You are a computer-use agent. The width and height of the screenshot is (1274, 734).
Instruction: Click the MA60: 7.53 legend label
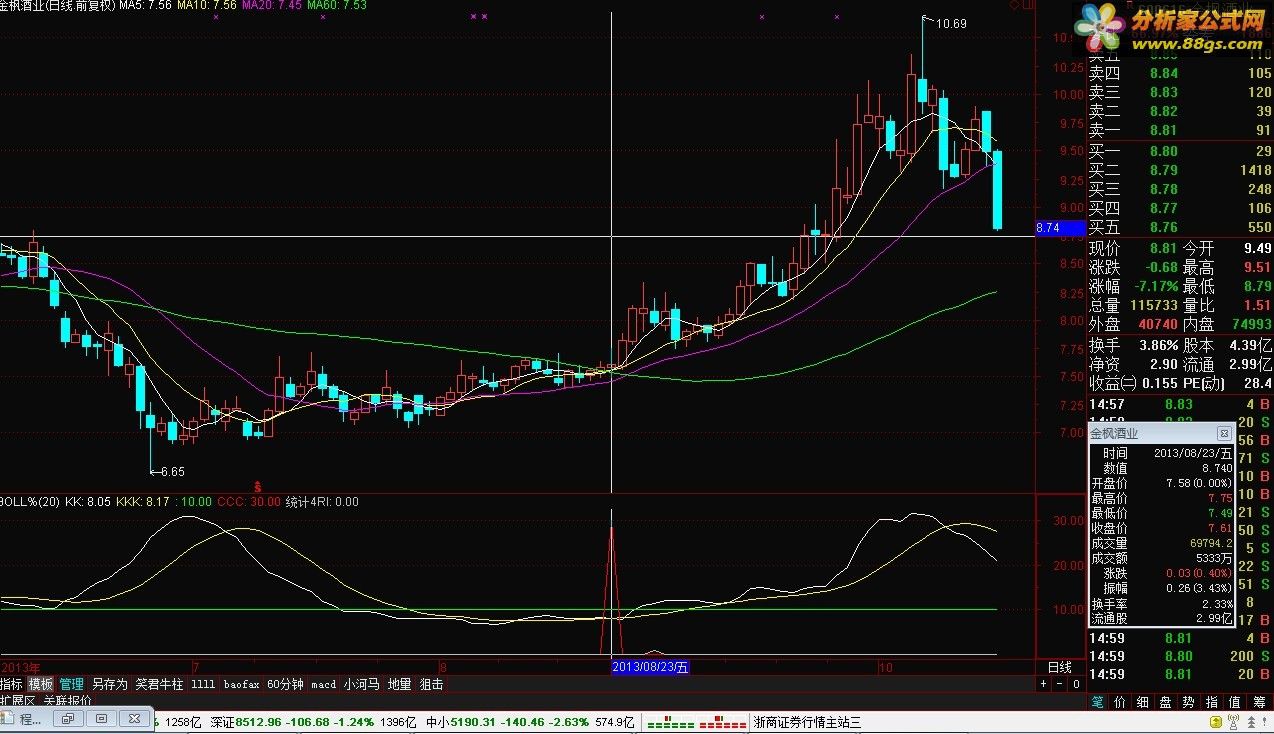pos(337,5)
